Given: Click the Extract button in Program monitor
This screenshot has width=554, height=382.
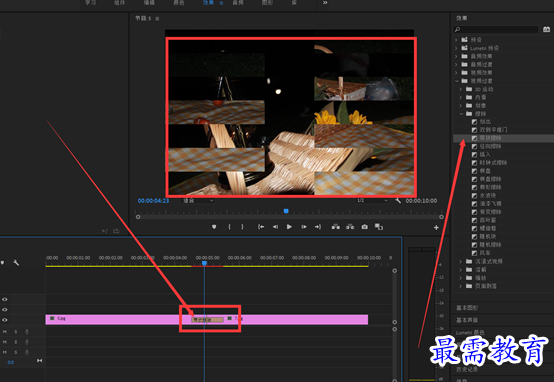Looking at the screenshot, I should tap(350, 227).
